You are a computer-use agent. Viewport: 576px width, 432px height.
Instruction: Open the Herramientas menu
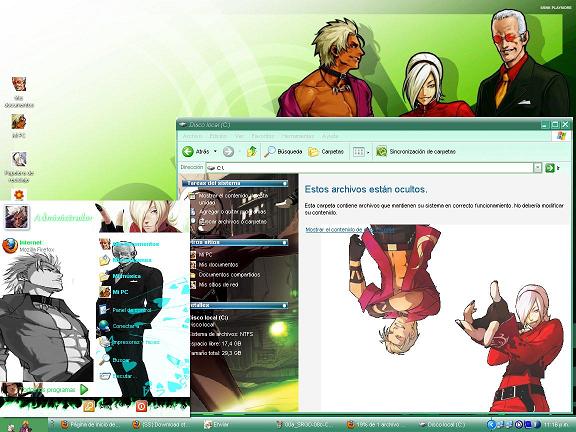click(x=298, y=136)
